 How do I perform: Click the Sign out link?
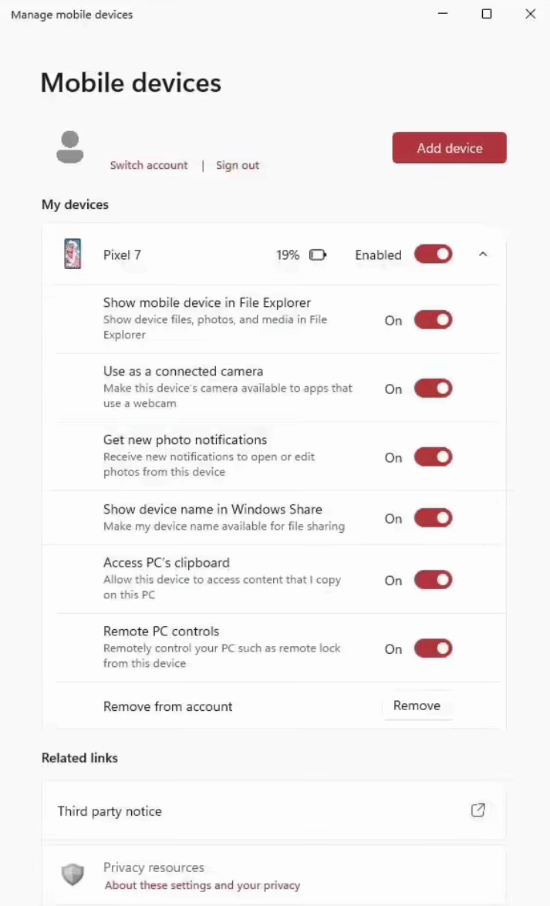pyautogui.click(x=237, y=165)
